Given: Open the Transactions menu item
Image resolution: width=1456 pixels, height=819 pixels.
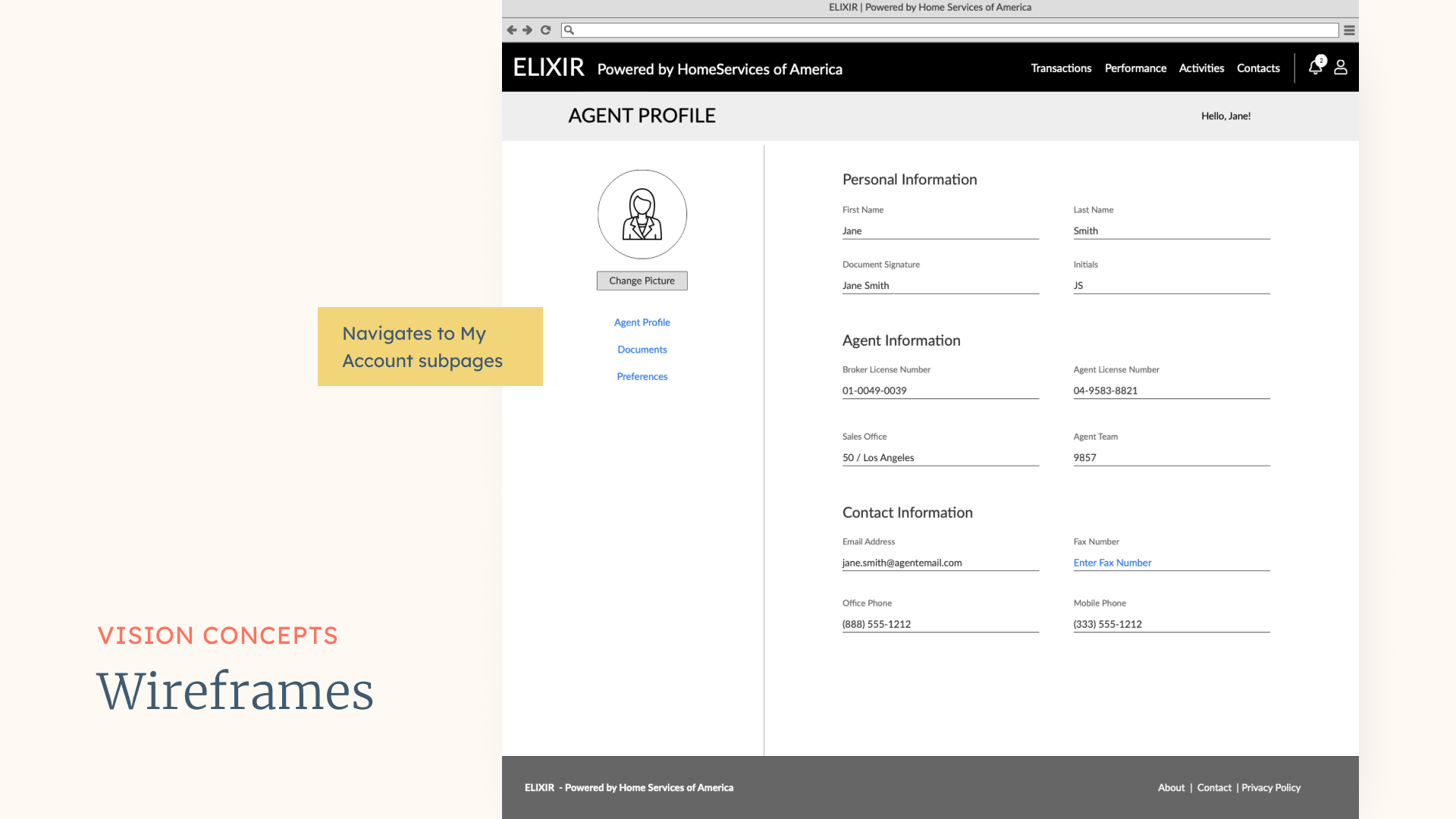Looking at the screenshot, I should 1061,68.
